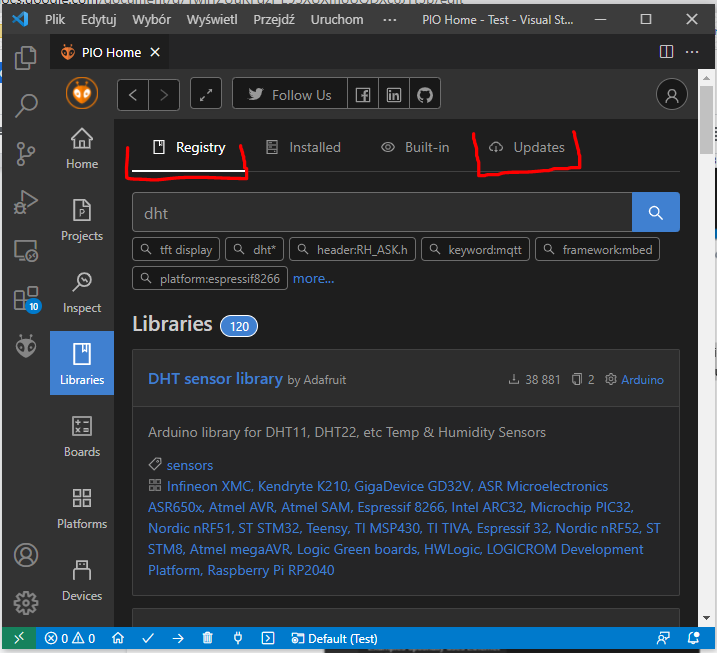Select 'header:RH_ASK.h' search suggestion
717x653 pixels.
pyautogui.click(x=352, y=250)
